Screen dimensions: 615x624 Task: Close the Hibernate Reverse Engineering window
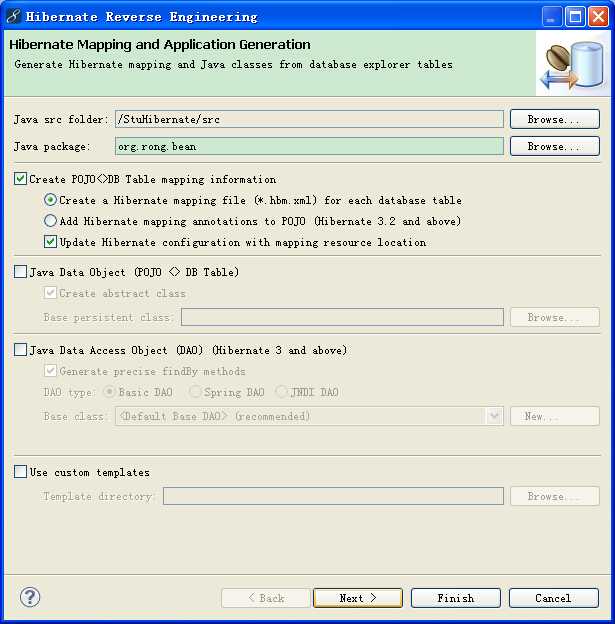click(x=598, y=17)
